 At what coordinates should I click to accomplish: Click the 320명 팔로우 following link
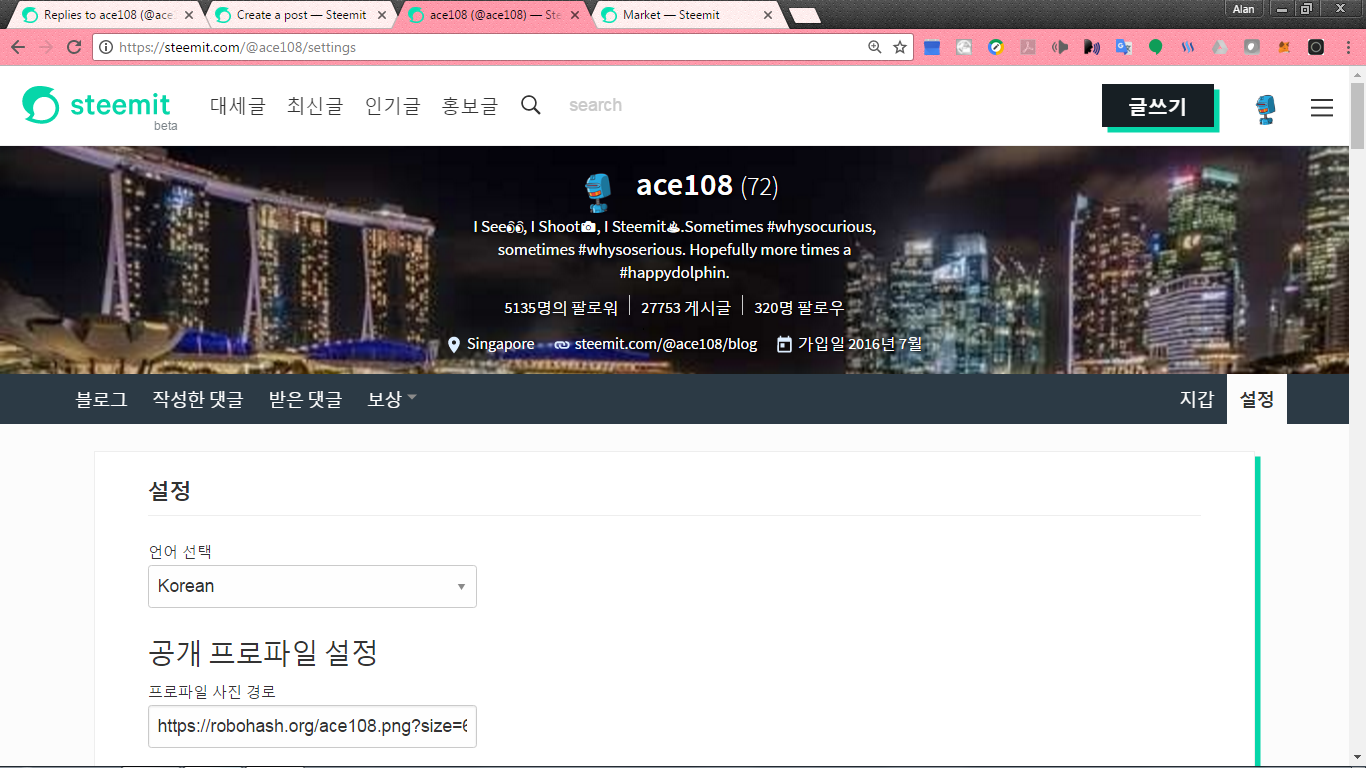point(799,308)
